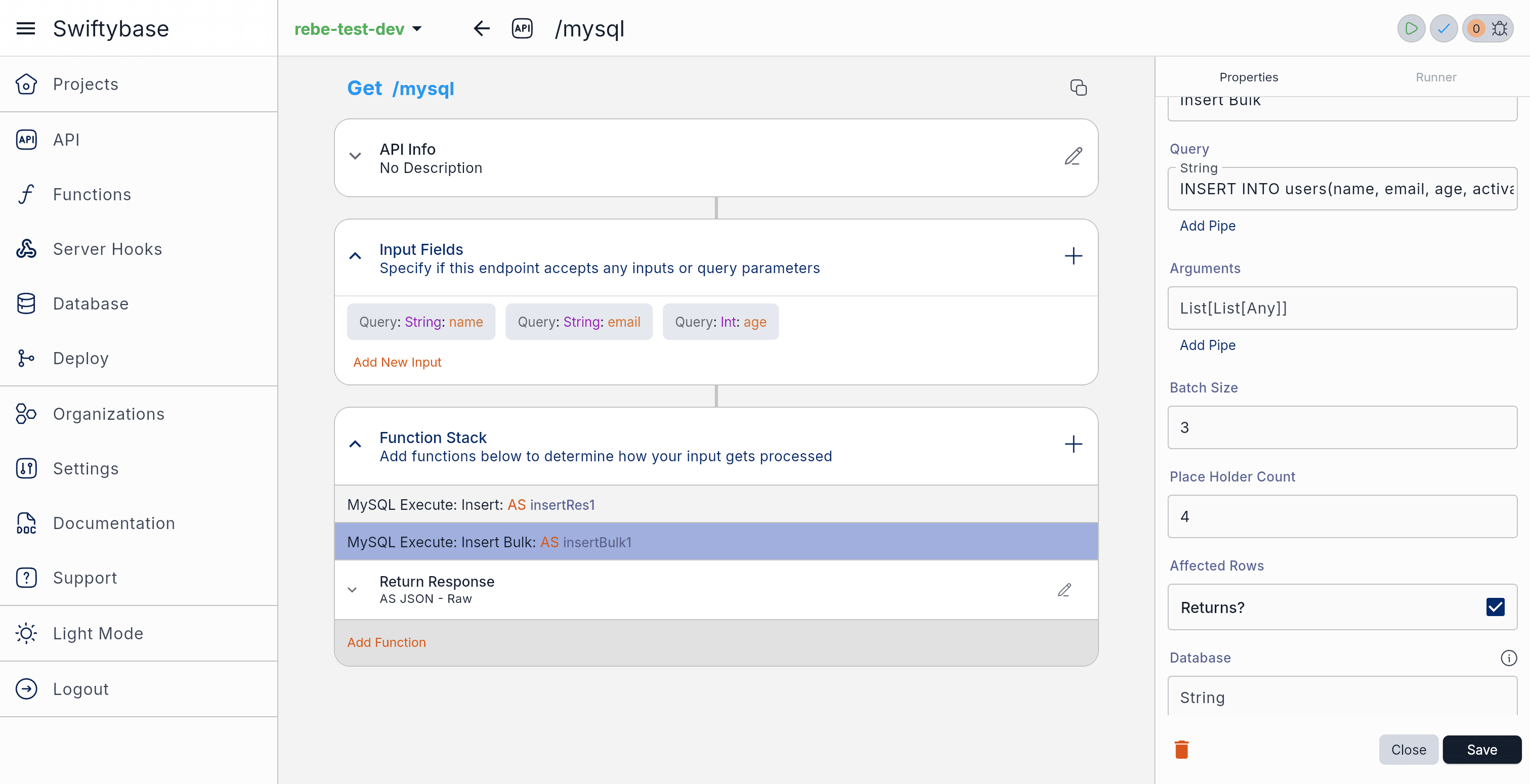The image size is (1530, 784).
Task: Collapse the Input Fields section chevron
Action: tap(355, 256)
